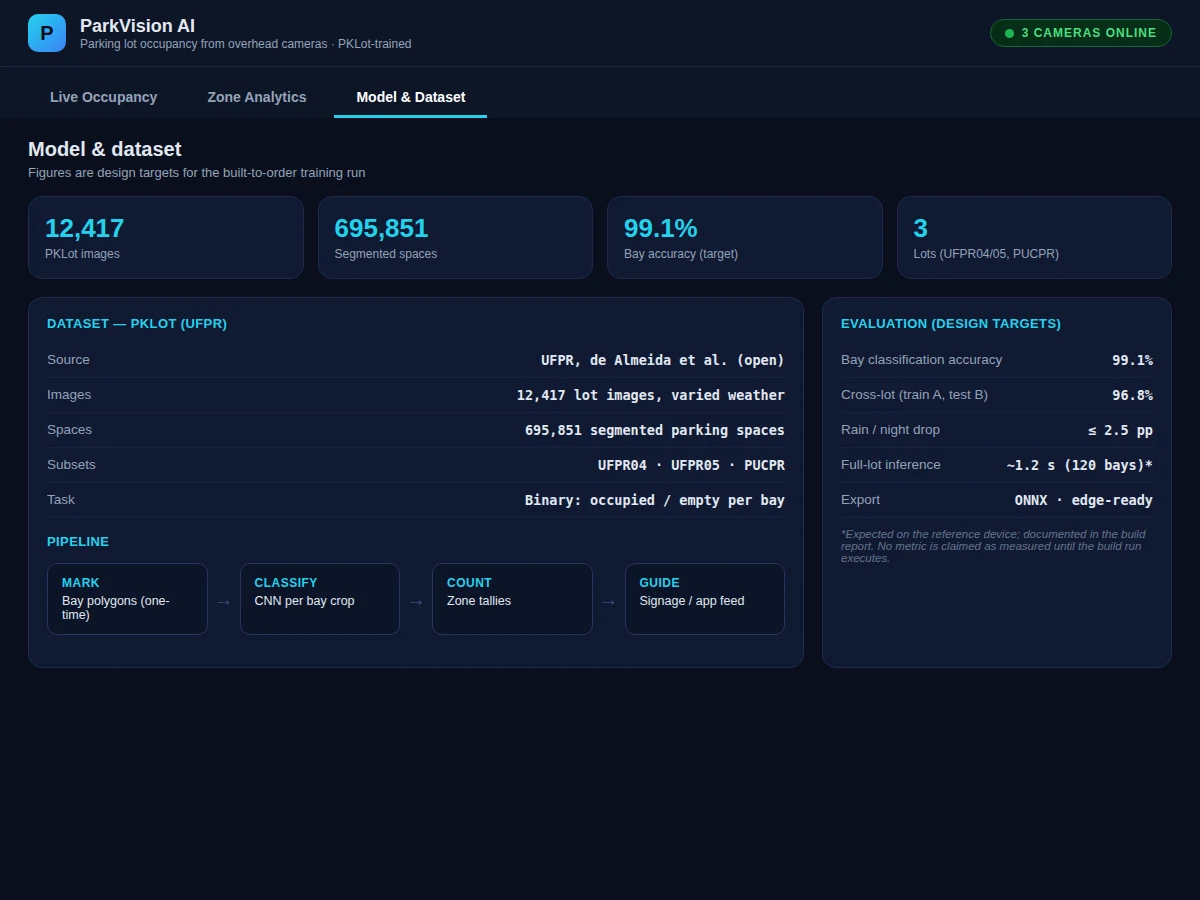Click the Export ONNX edge-ready row
The height and width of the screenshot is (900, 1200).
coord(997,500)
